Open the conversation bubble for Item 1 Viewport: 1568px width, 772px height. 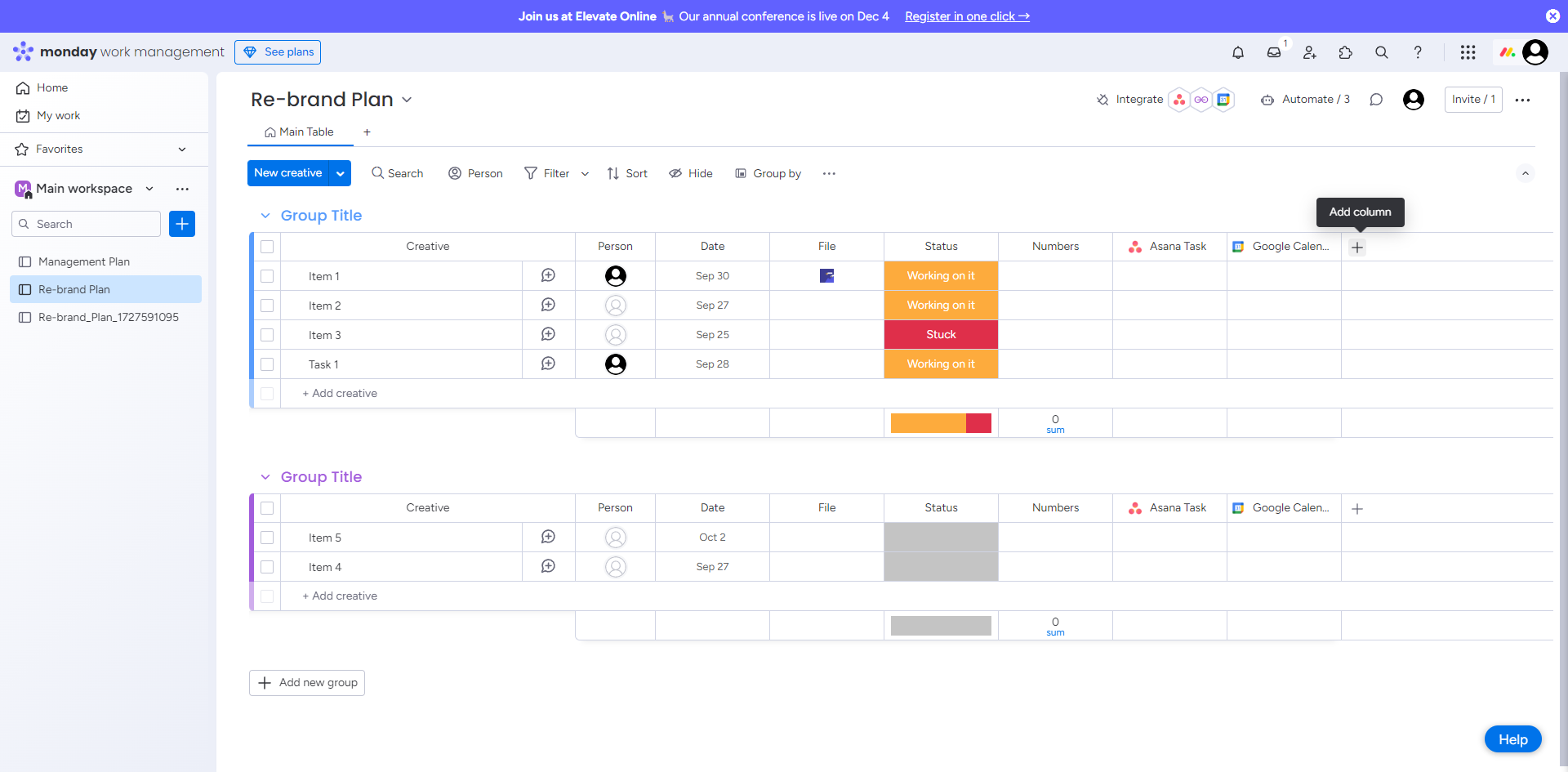pos(548,275)
